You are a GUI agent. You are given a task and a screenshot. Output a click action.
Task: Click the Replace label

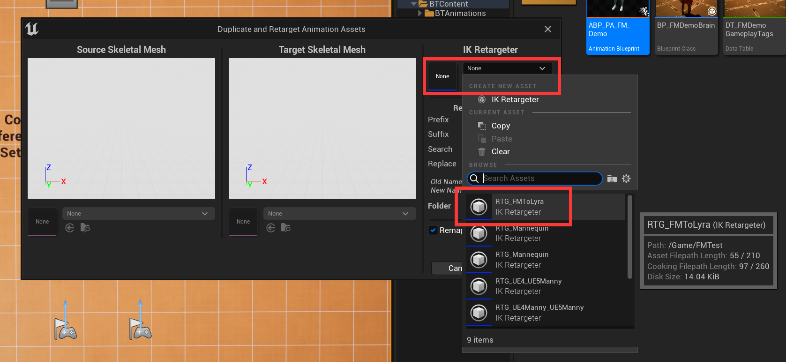click(x=442, y=163)
